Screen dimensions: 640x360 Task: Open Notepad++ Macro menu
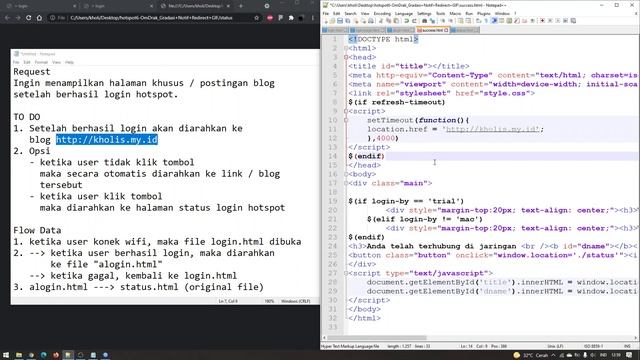[x=455, y=13]
